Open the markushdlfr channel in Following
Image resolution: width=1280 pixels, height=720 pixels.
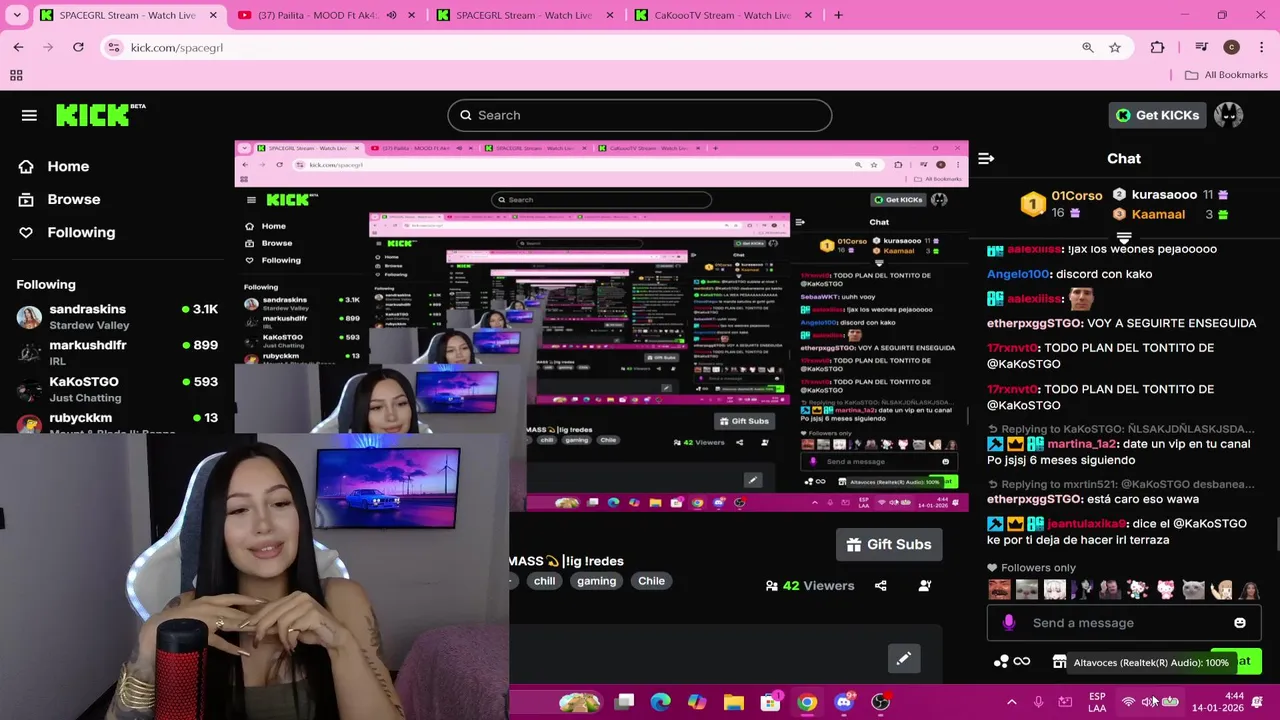(118, 352)
